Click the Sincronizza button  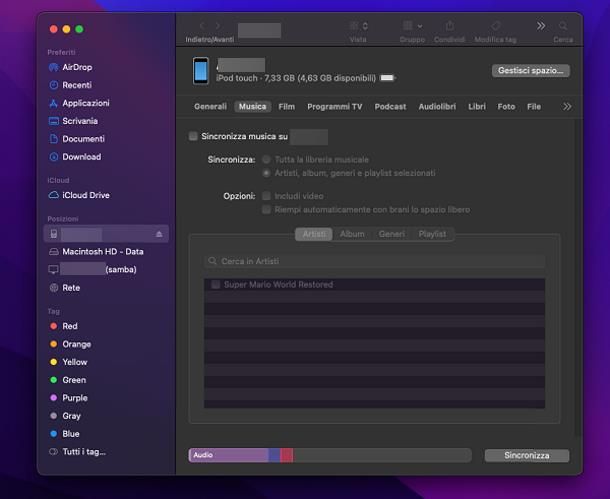coord(526,455)
